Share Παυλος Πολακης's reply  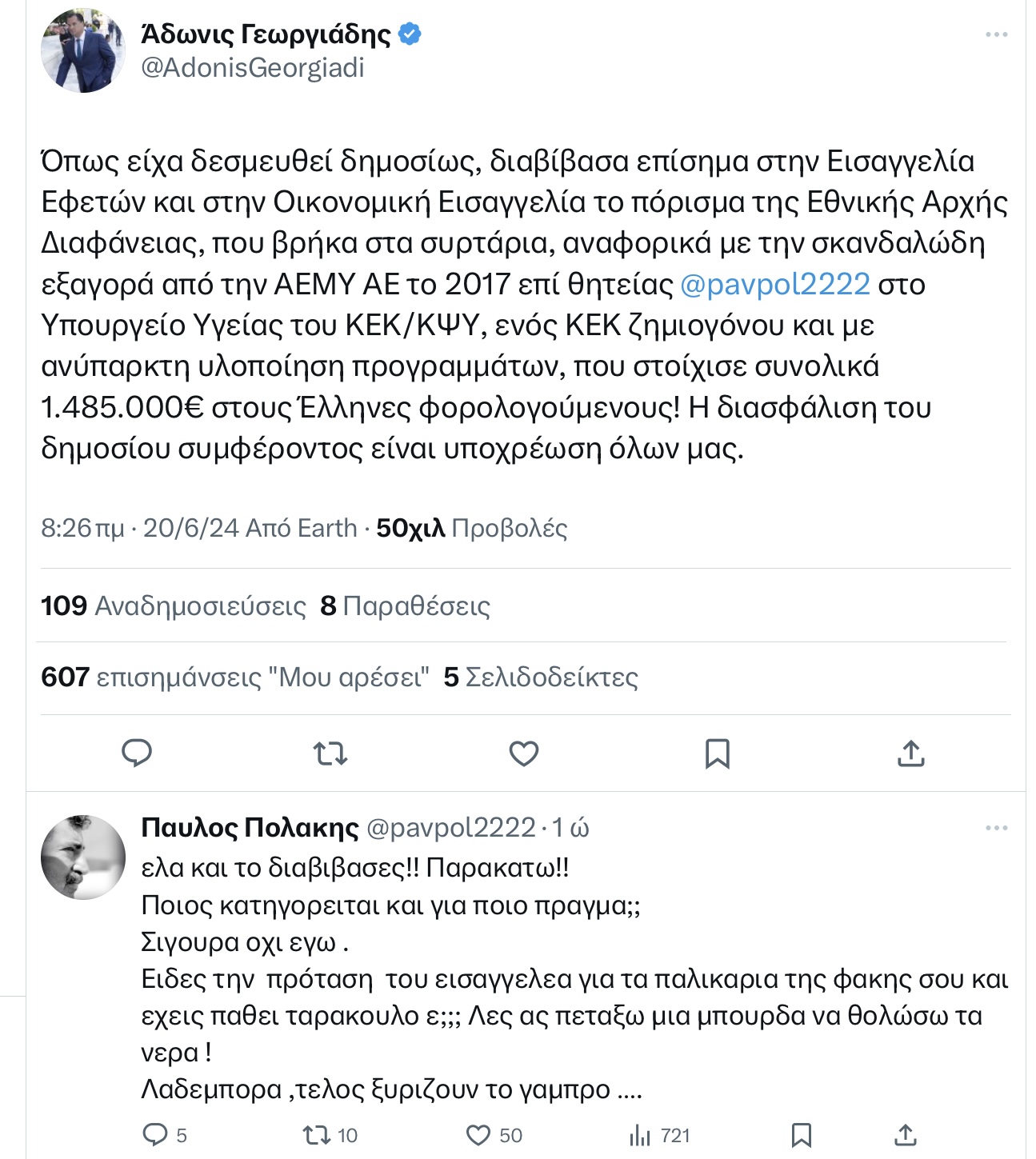pyautogui.click(x=905, y=1135)
